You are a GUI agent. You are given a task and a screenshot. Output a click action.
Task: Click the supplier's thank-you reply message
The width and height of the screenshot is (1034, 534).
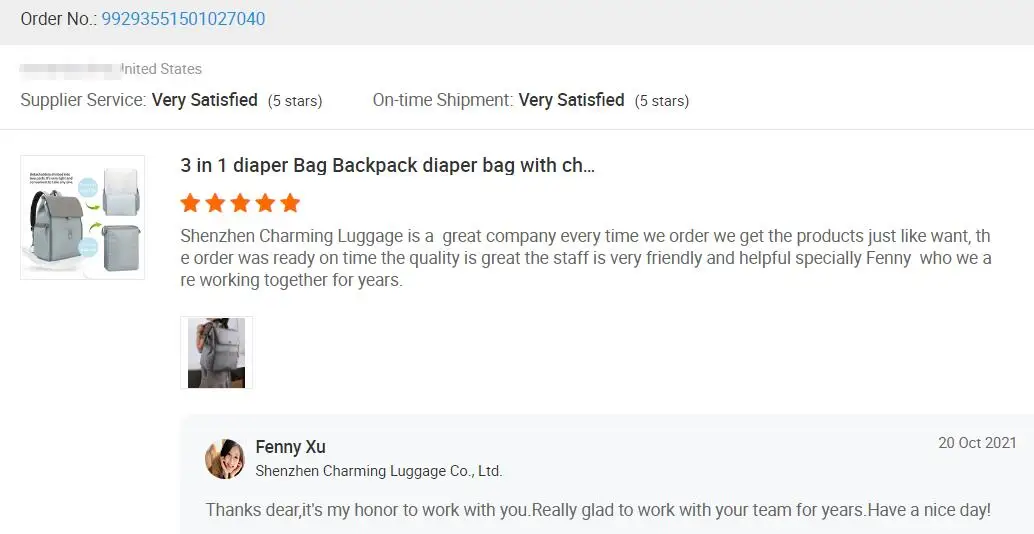(x=598, y=510)
